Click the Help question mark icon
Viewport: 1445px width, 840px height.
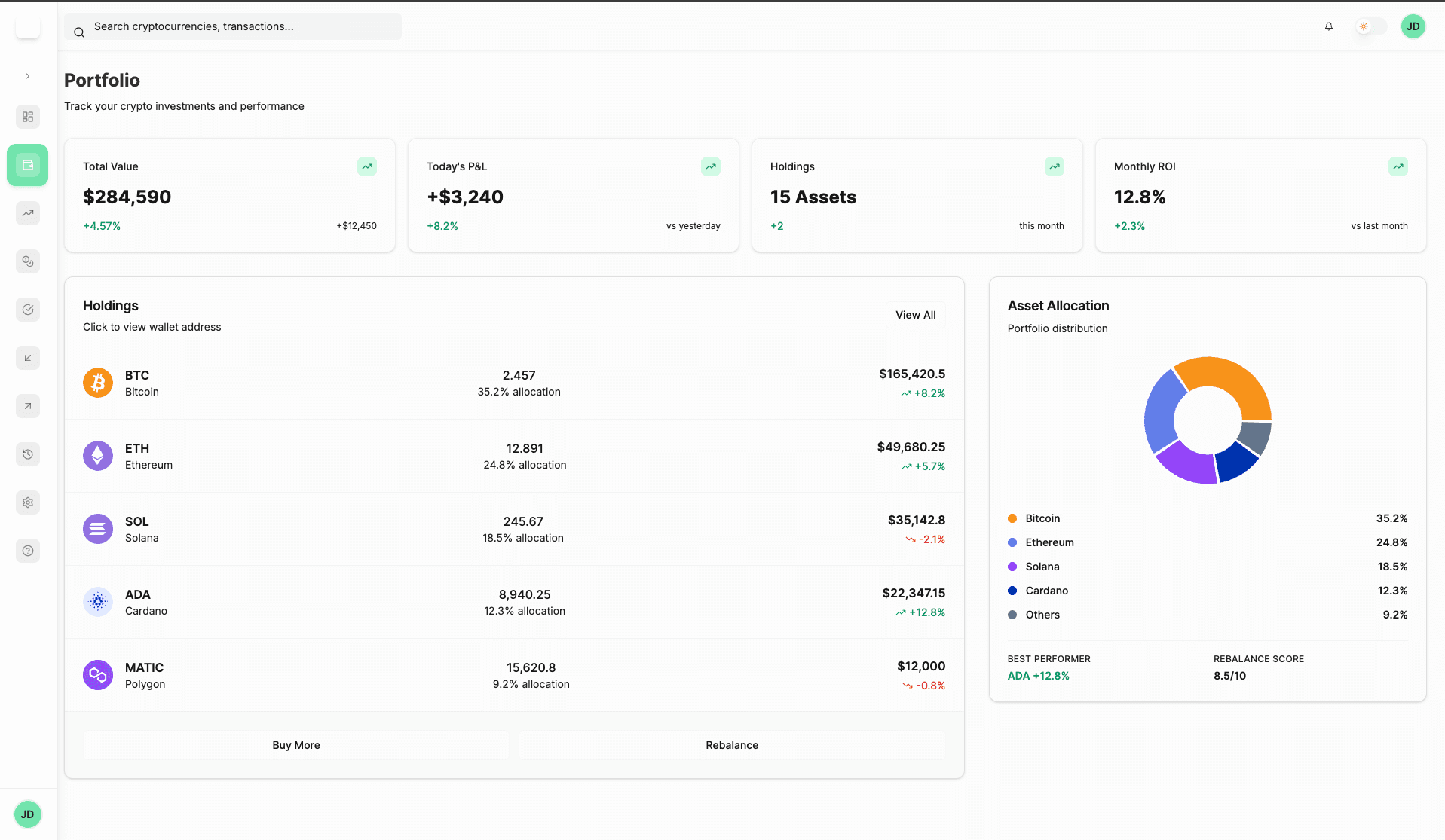(27, 551)
